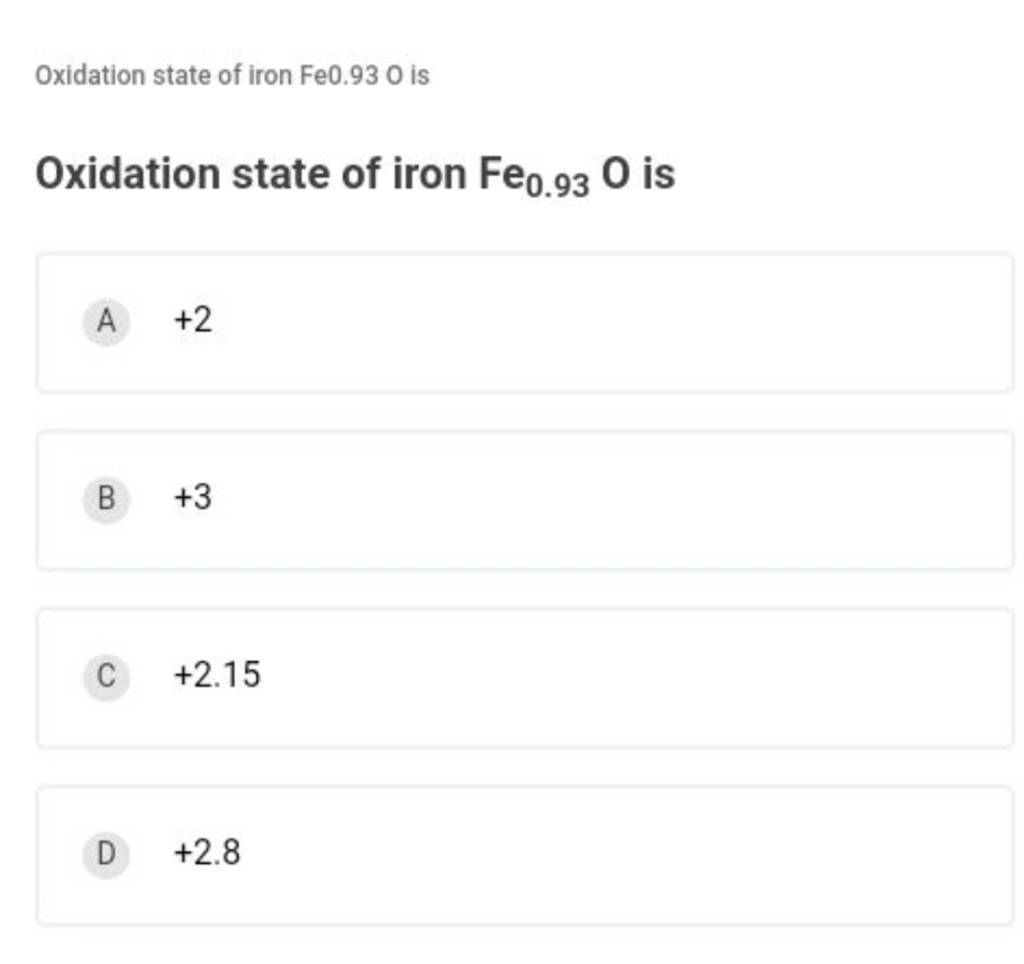The width and height of the screenshot is (1024, 964).
Task: Click the +2 answer text label
Action: [x=192, y=320]
